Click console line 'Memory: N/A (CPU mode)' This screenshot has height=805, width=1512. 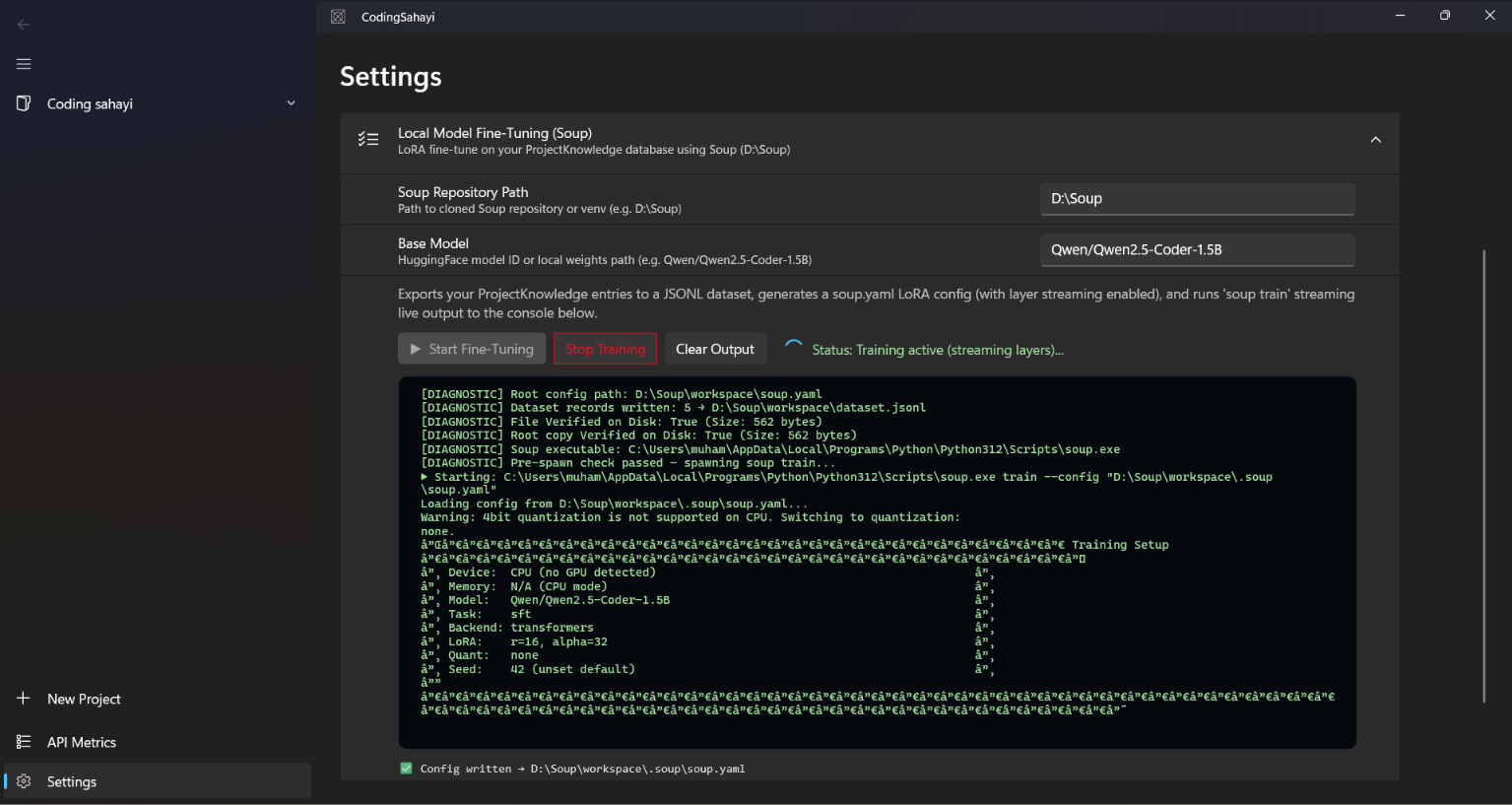[528, 586]
